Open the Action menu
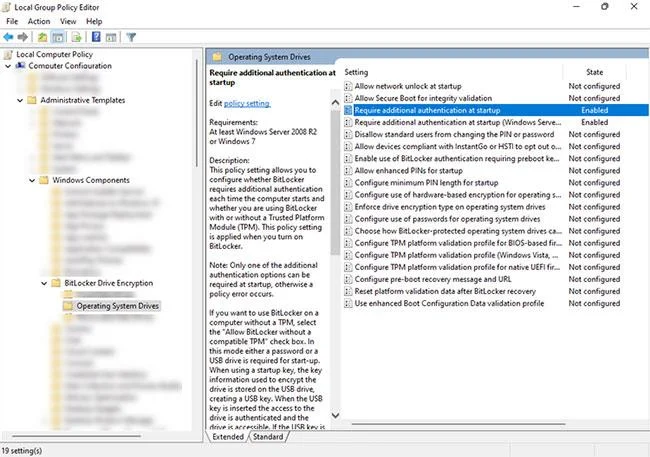650x457 pixels. pos(39,21)
